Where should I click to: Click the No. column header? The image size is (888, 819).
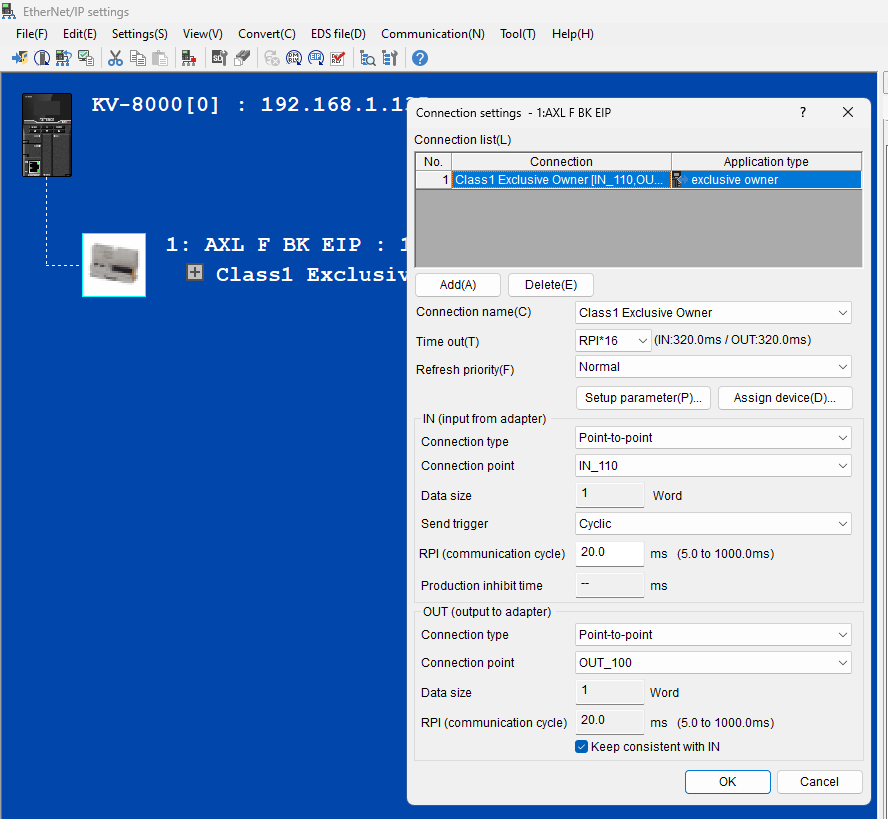[x=433, y=161]
